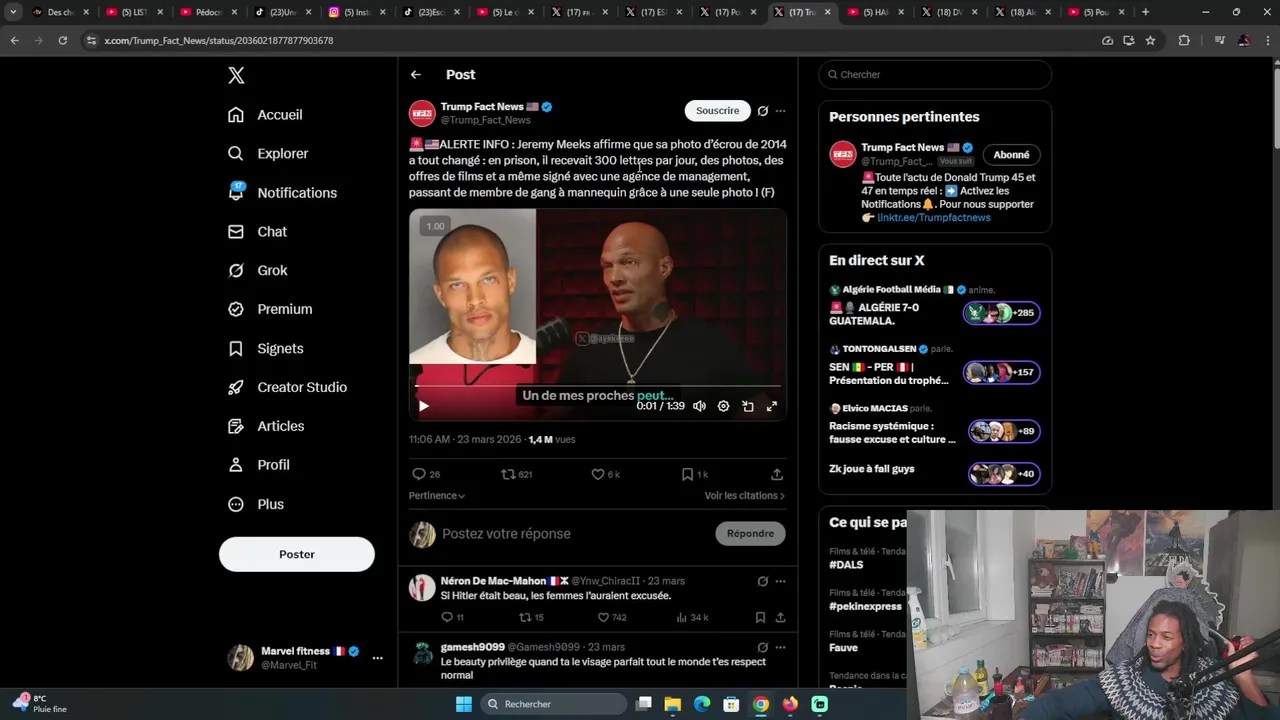Switch to the Pédocr tab

click(x=209, y=12)
